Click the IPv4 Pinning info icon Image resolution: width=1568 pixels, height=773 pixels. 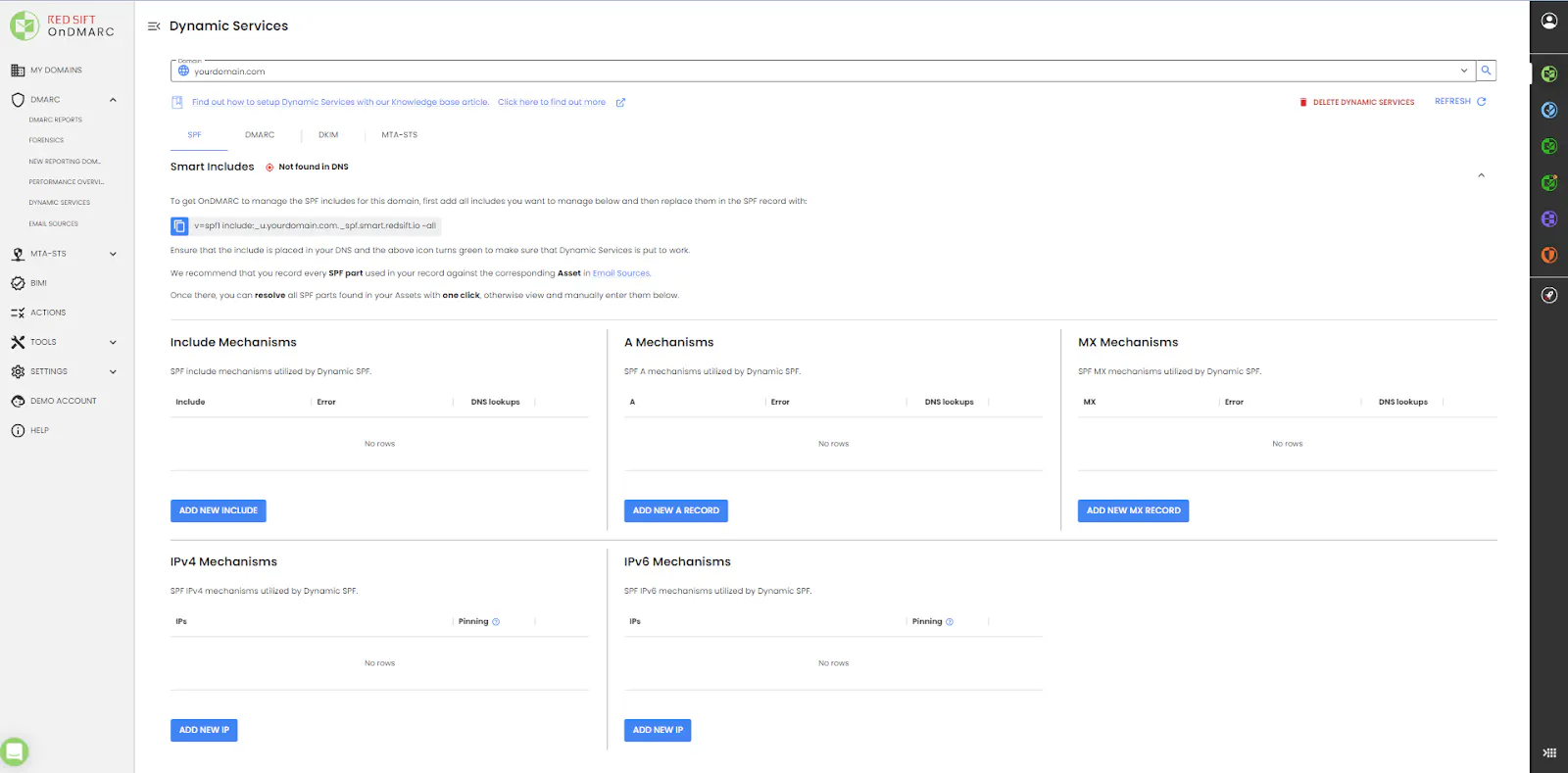pos(496,622)
